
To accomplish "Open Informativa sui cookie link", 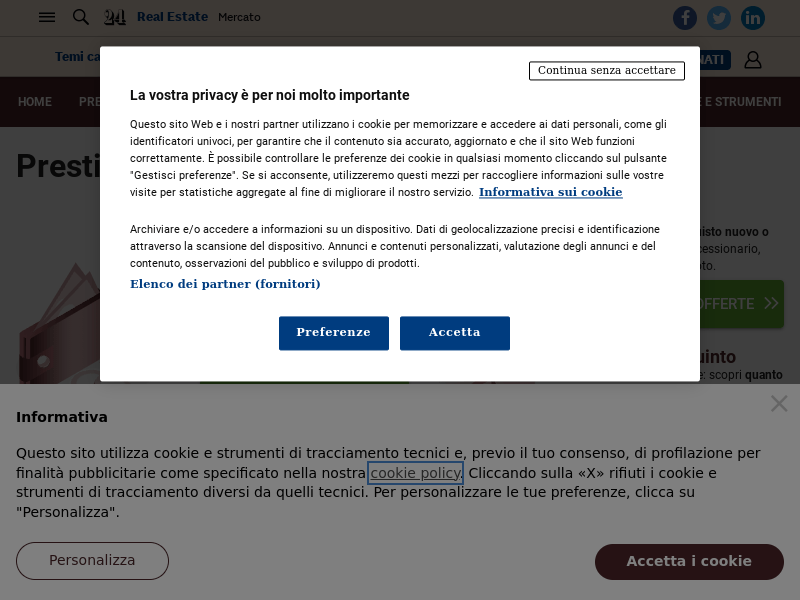I will (550, 192).
